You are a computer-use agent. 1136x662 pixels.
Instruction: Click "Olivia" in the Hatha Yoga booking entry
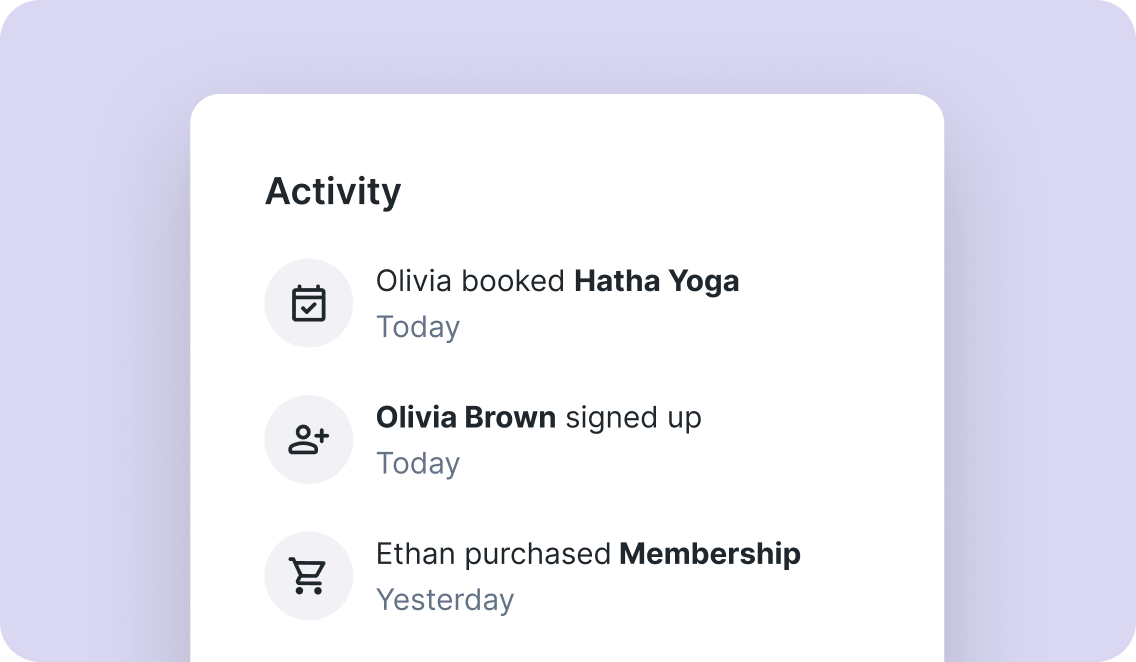tap(413, 281)
